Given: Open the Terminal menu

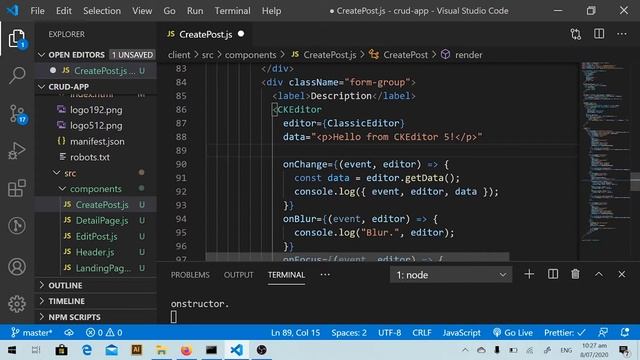Looking at the screenshot, I should pyautogui.click(x=233, y=11).
